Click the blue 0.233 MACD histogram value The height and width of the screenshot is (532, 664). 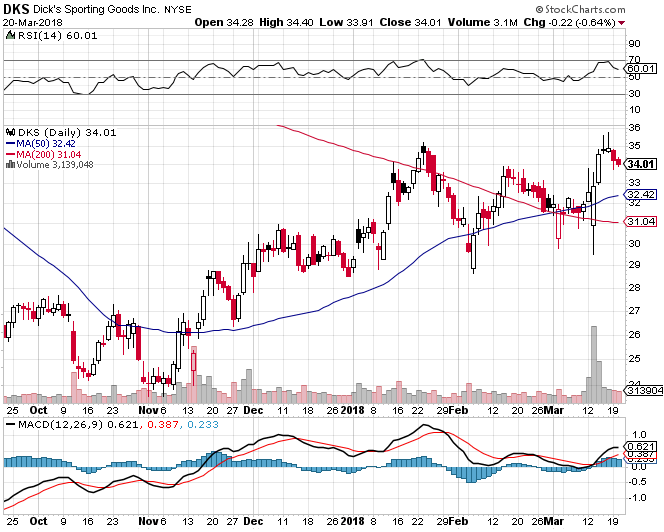click(x=203, y=424)
